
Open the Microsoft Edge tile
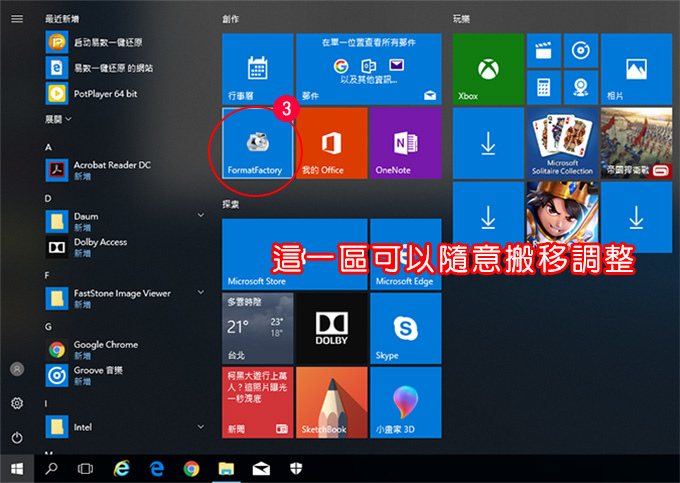(406, 254)
